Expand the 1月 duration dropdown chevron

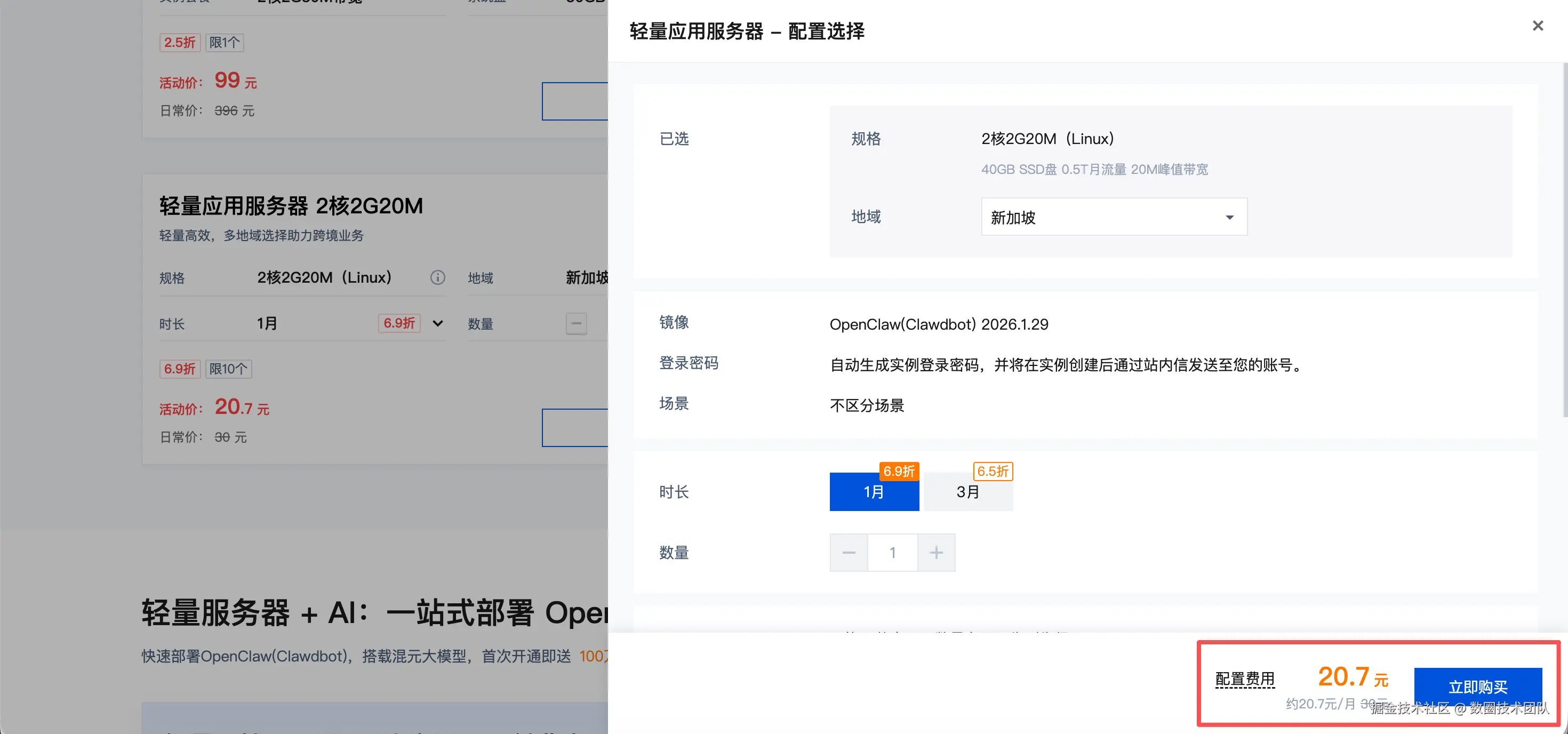click(438, 323)
